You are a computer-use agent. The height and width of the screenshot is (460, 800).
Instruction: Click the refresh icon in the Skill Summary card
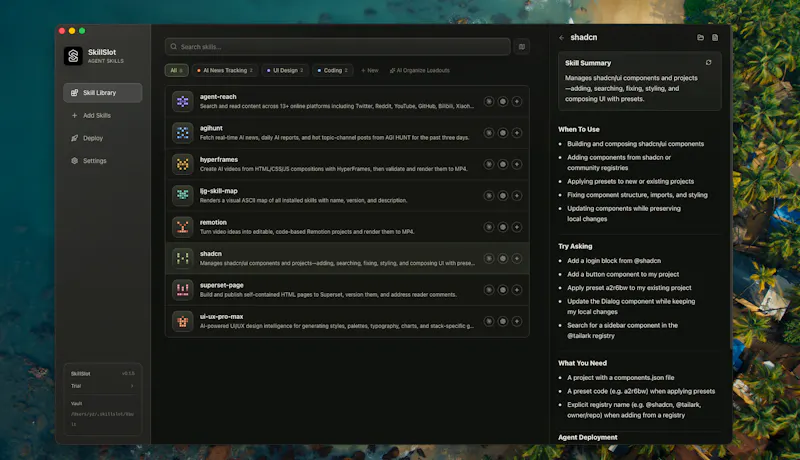709,62
